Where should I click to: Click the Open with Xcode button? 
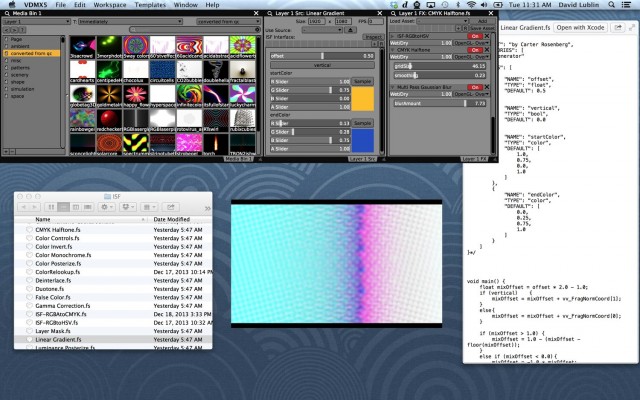(582, 27)
